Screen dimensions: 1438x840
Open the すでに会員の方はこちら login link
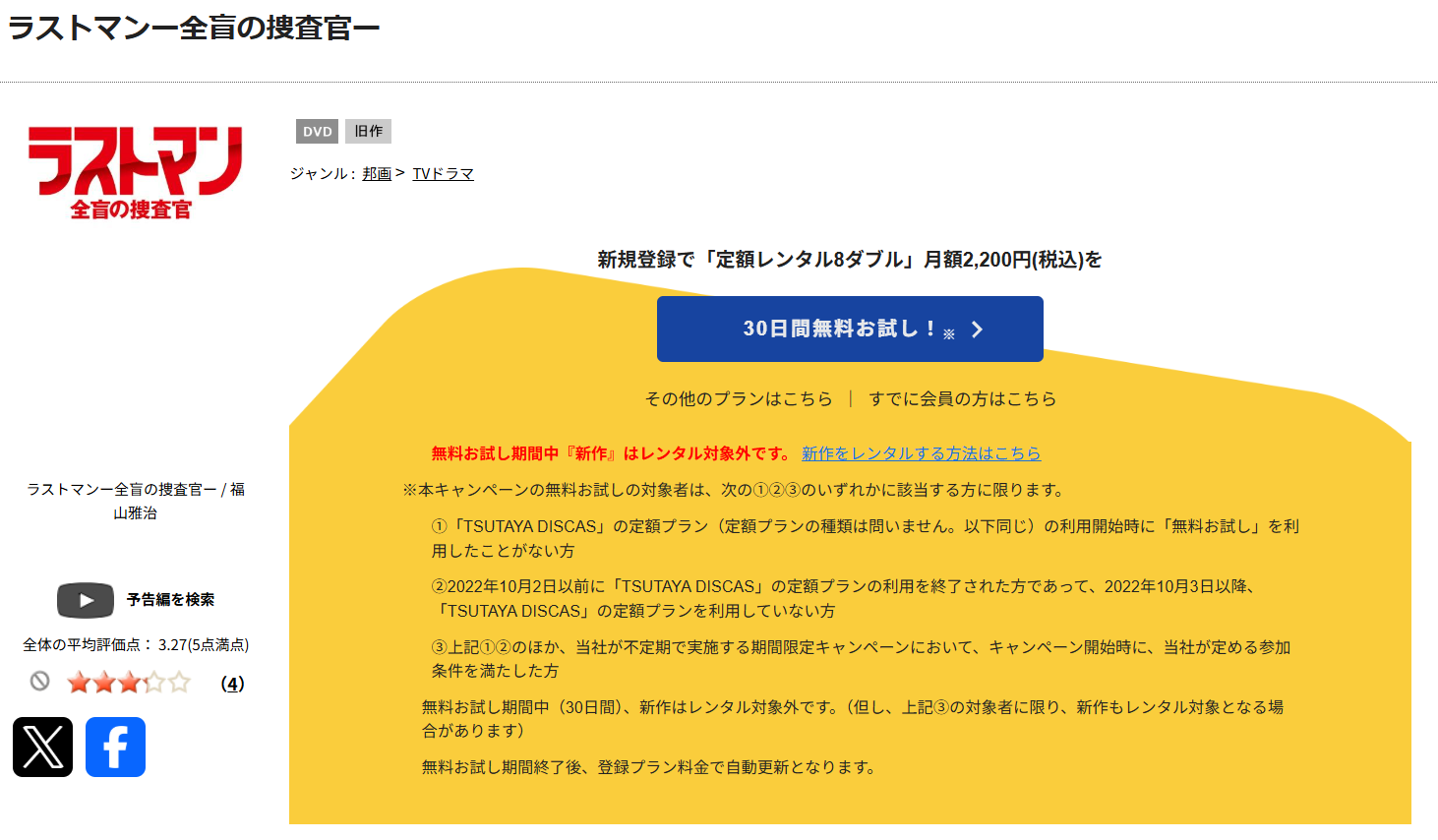coord(963,398)
